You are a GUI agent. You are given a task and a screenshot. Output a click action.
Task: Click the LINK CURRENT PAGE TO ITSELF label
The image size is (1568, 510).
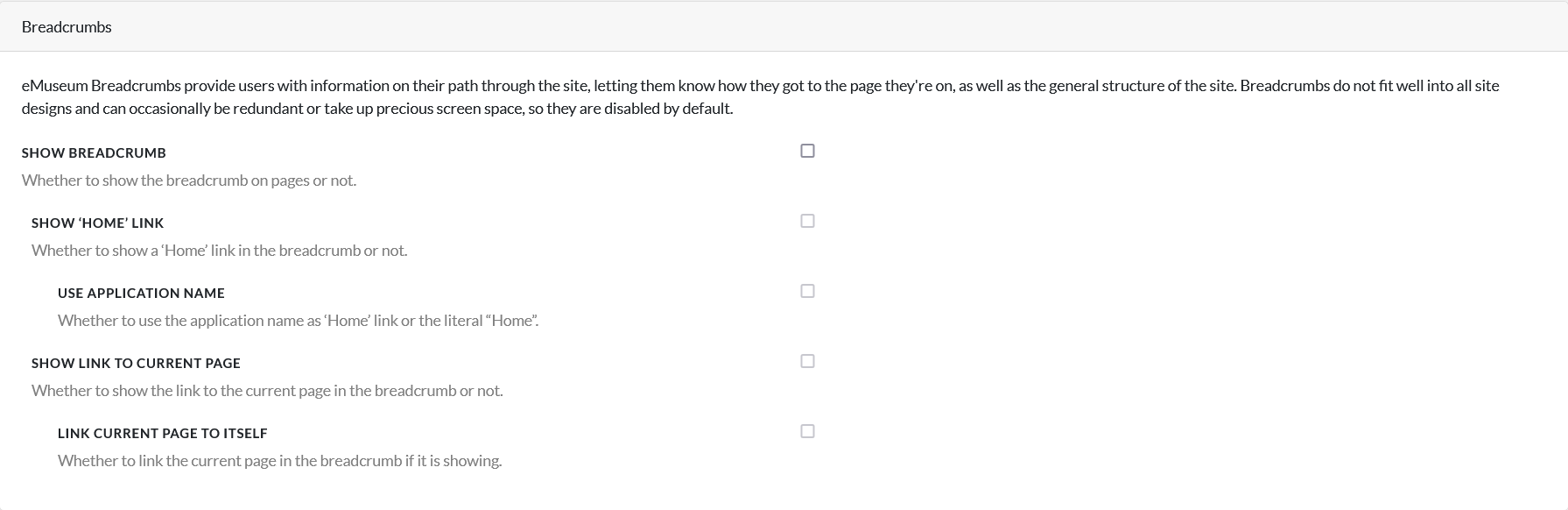click(x=162, y=434)
